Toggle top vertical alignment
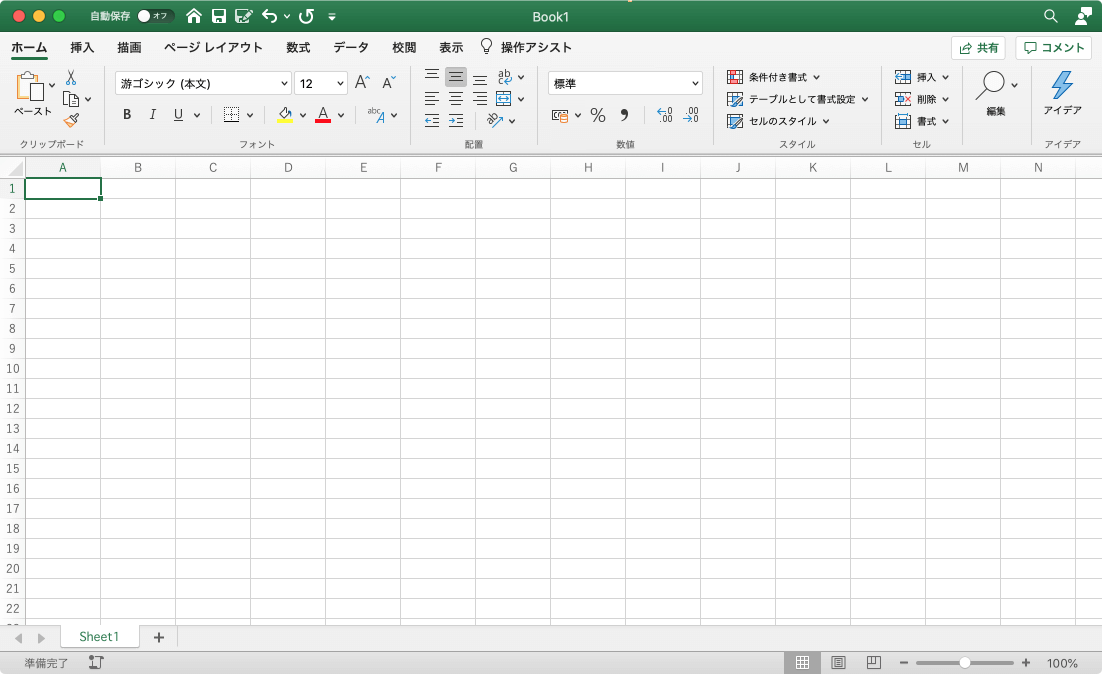Image resolution: width=1102 pixels, height=674 pixels. coord(432,77)
